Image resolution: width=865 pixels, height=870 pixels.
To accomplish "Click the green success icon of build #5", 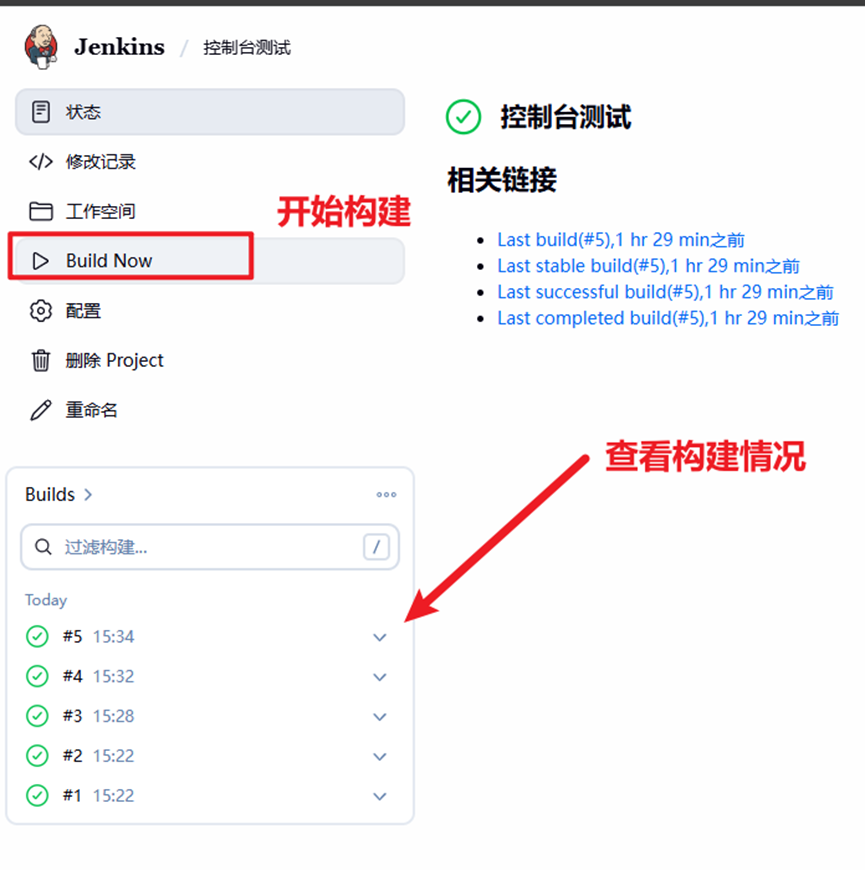I will point(37,636).
